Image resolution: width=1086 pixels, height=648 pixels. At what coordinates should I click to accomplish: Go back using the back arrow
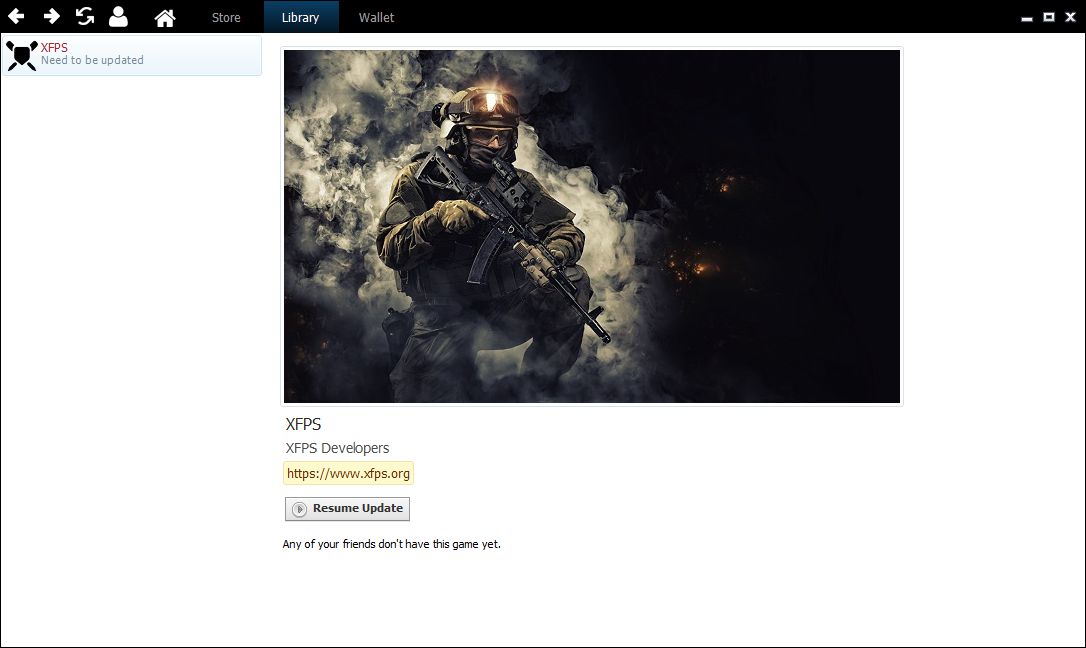pos(16,16)
